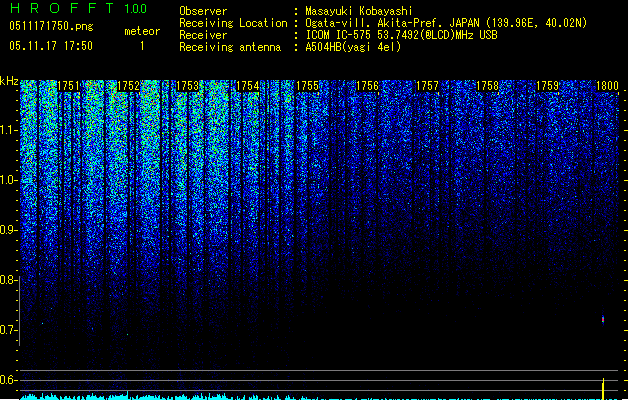Click the 1752 time marker
The image size is (629, 400).
click(128, 86)
